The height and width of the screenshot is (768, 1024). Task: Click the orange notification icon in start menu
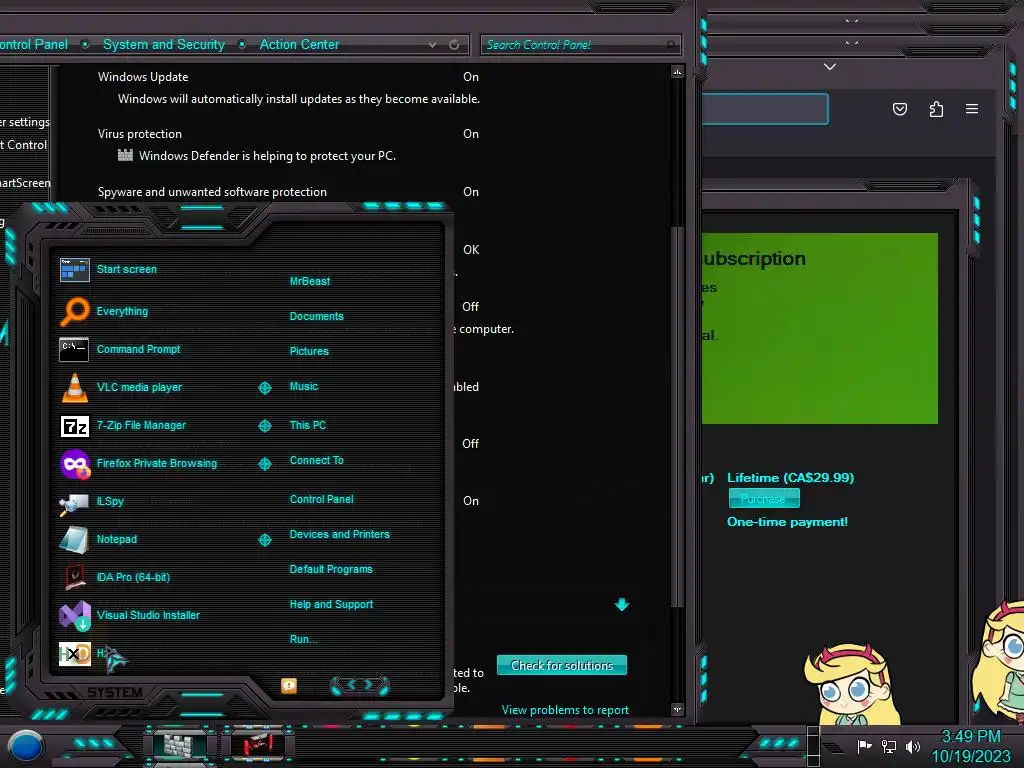coord(289,686)
